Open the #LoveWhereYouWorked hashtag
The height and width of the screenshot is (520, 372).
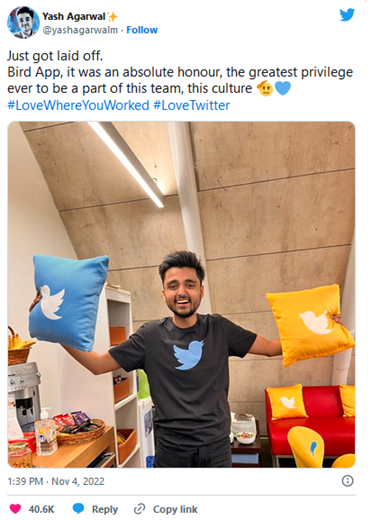point(78,105)
